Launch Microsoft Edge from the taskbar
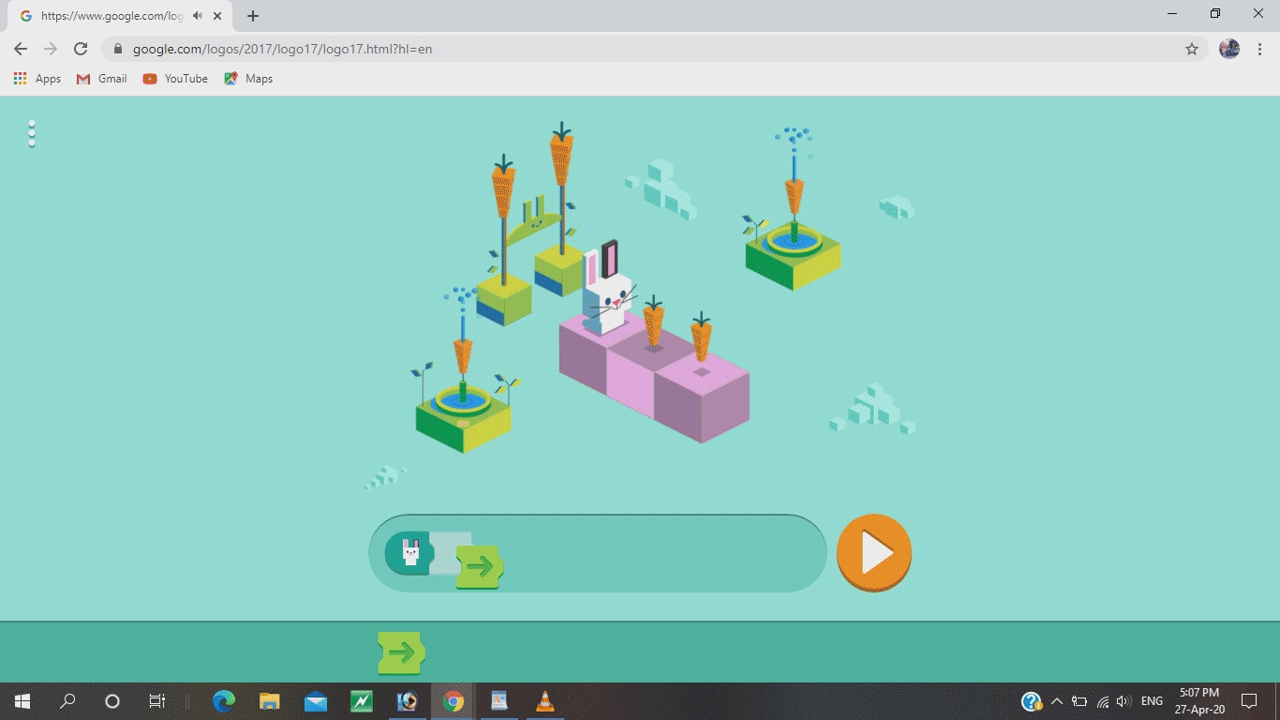 (x=223, y=701)
